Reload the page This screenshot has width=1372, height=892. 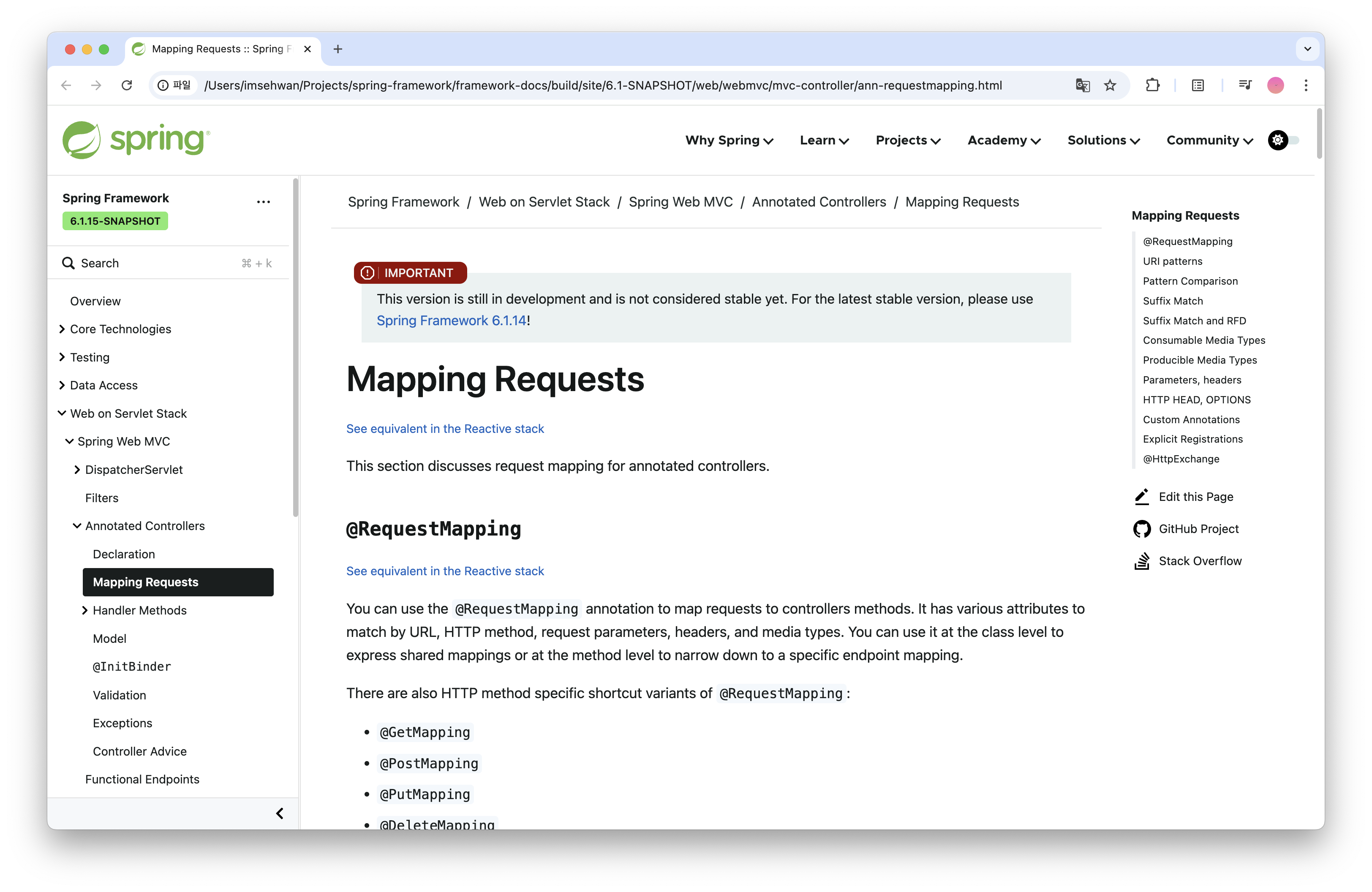(127, 85)
